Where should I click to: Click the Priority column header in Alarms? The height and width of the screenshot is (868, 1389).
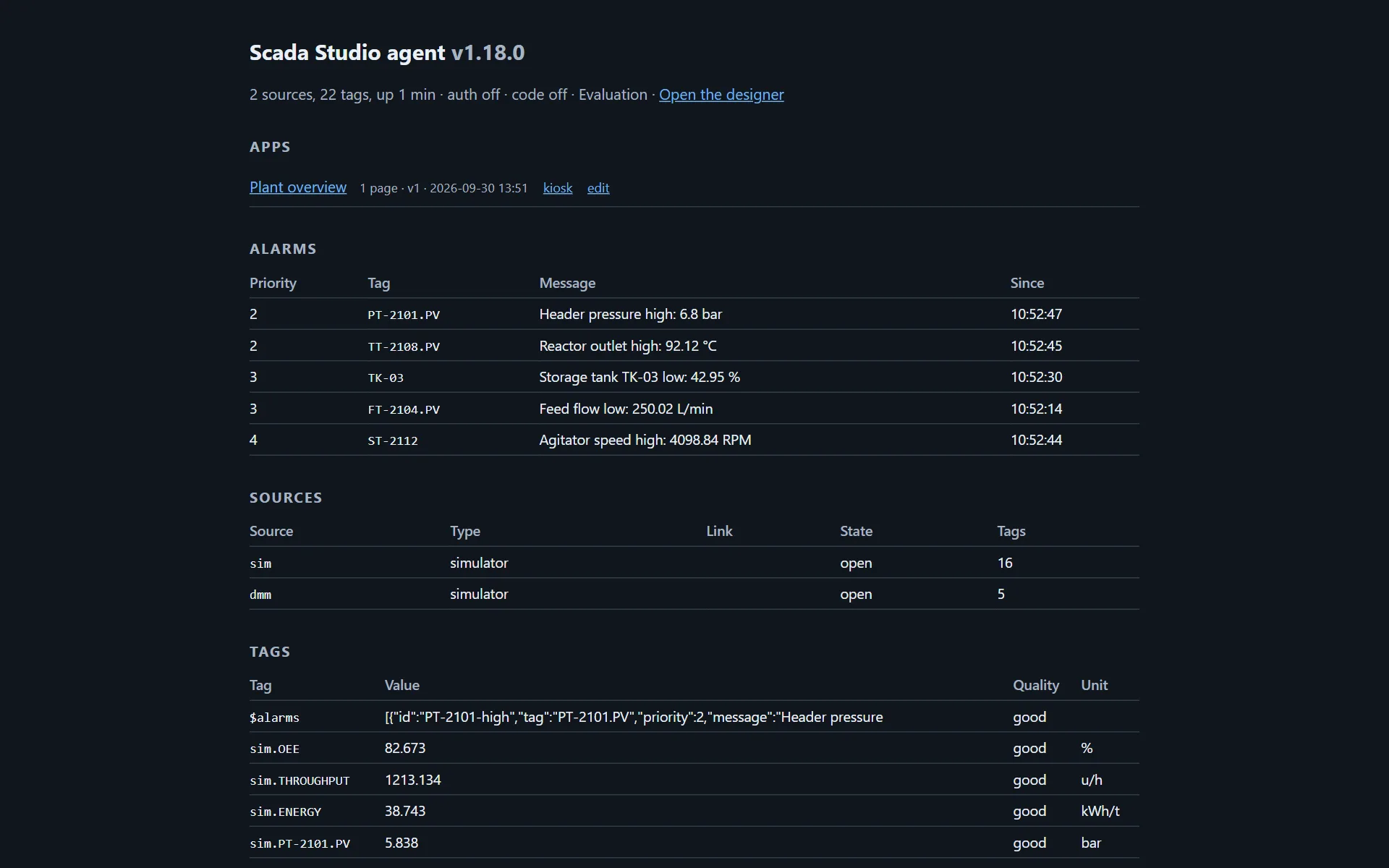point(273,283)
